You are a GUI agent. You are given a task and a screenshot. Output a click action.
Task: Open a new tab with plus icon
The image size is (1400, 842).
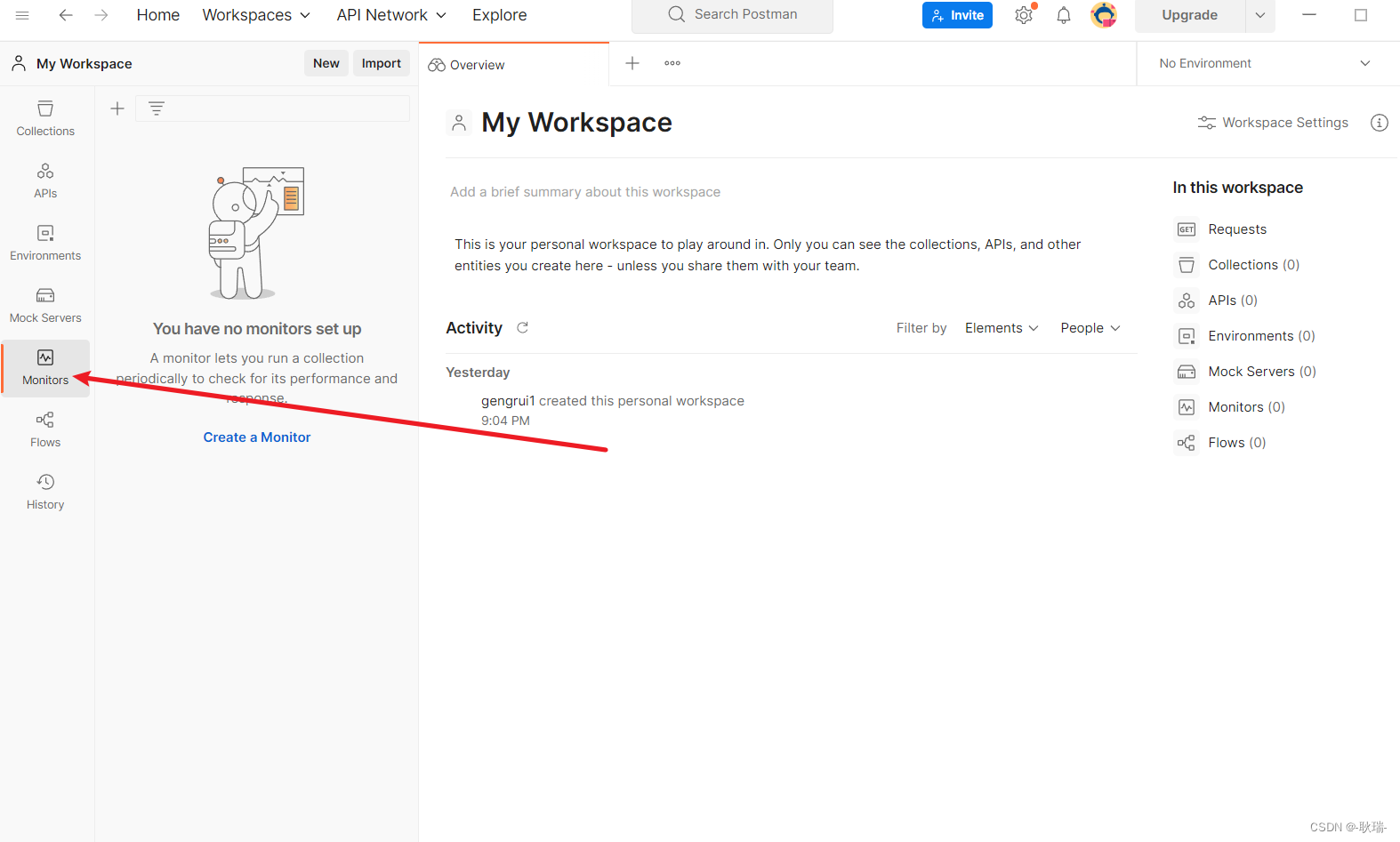point(632,63)
